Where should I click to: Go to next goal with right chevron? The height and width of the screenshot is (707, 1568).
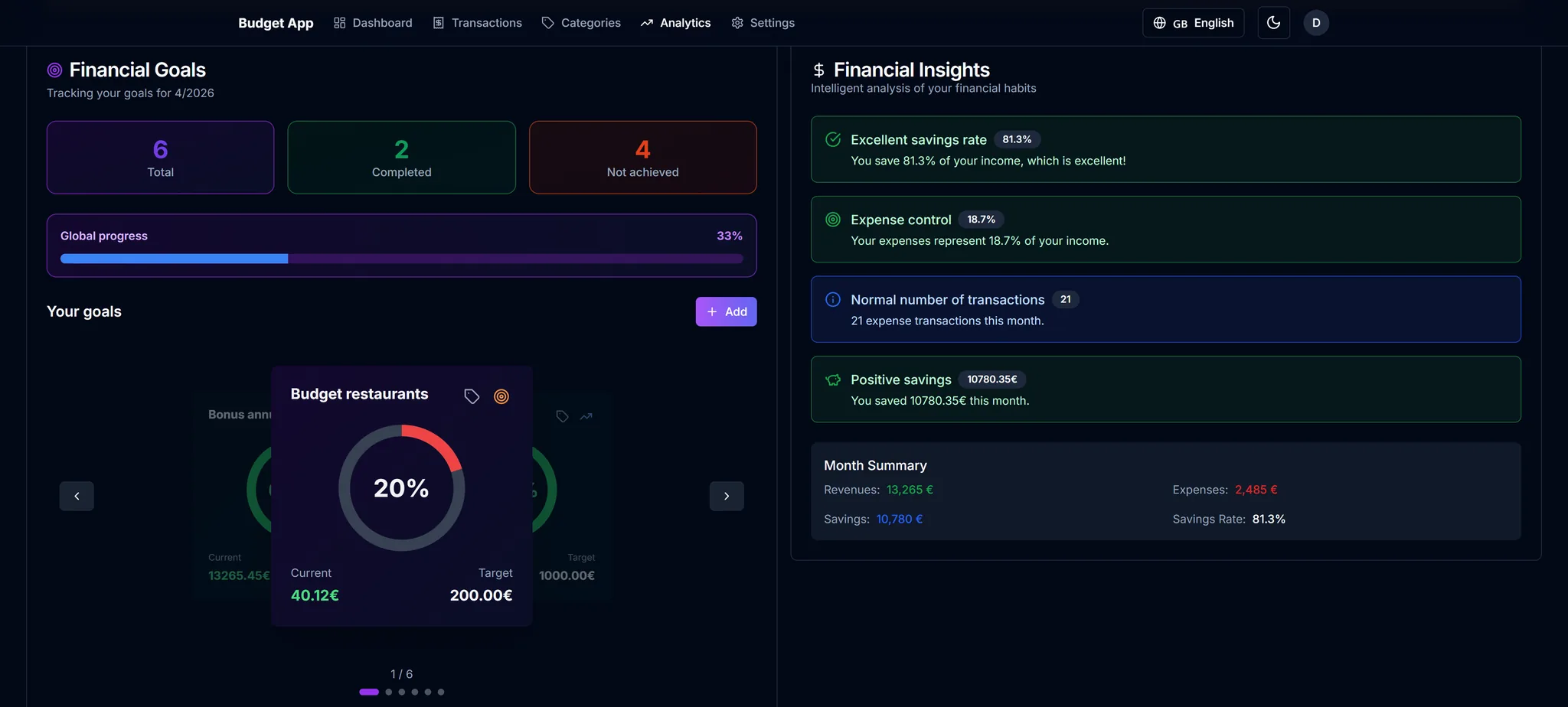727,496
